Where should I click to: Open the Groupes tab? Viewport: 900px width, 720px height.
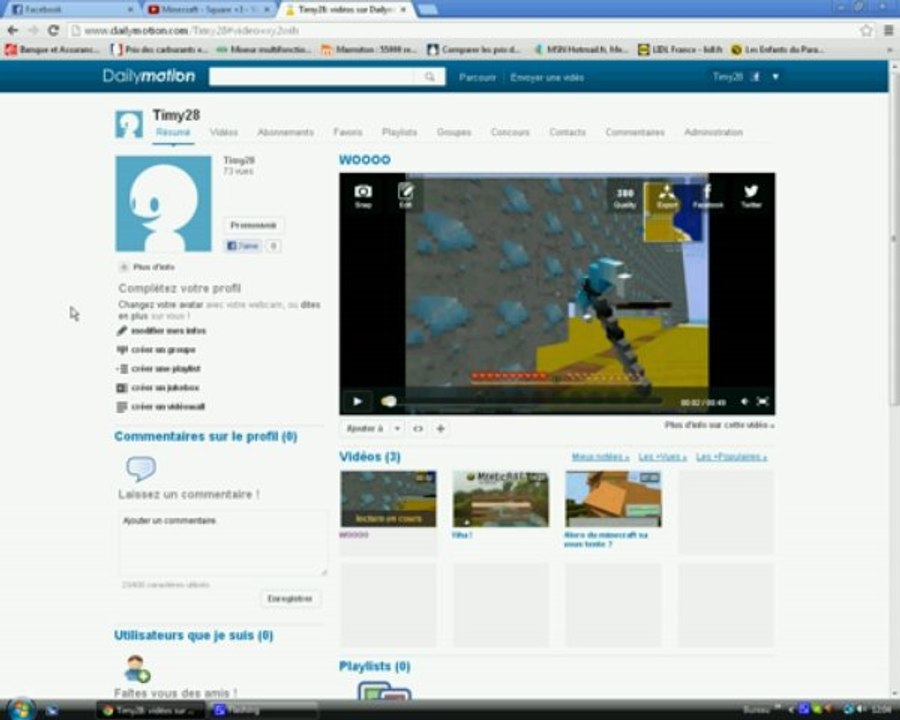coord(453,132)
